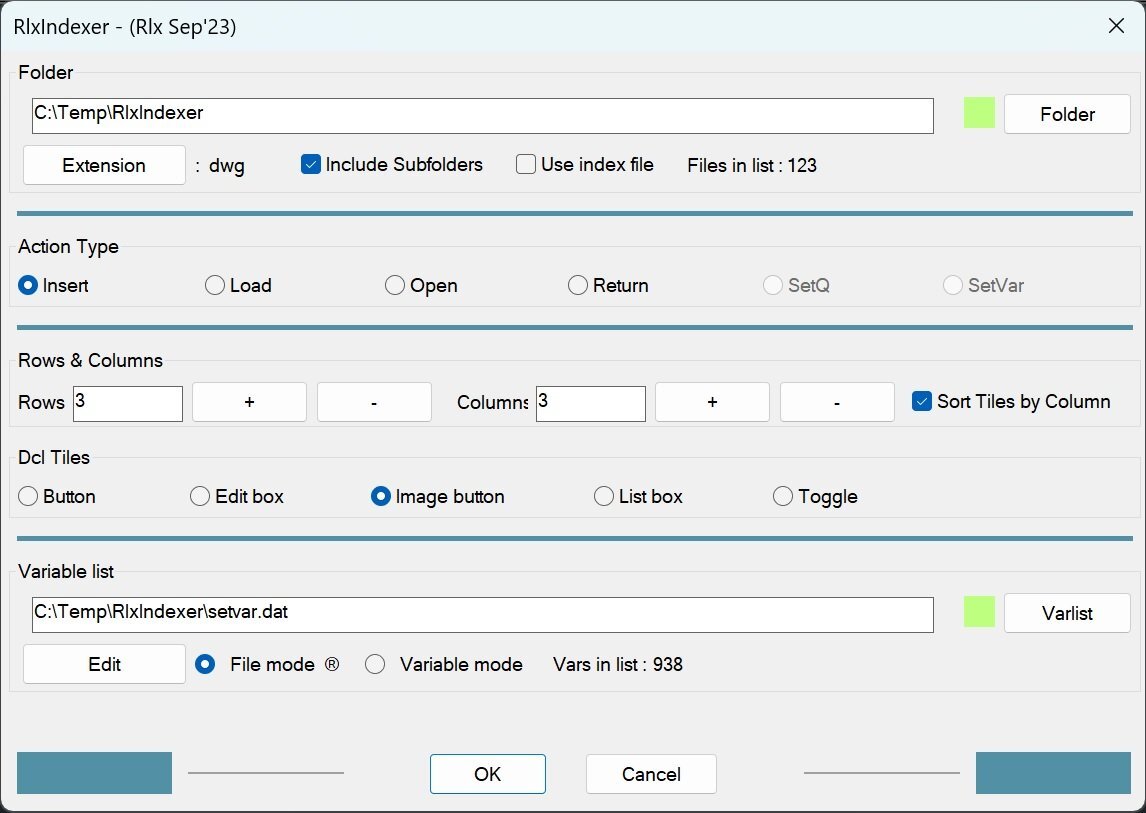Increase columns with the plus button
The width and height of the screenshot is (1146, 813).
(x=712, y=402)
